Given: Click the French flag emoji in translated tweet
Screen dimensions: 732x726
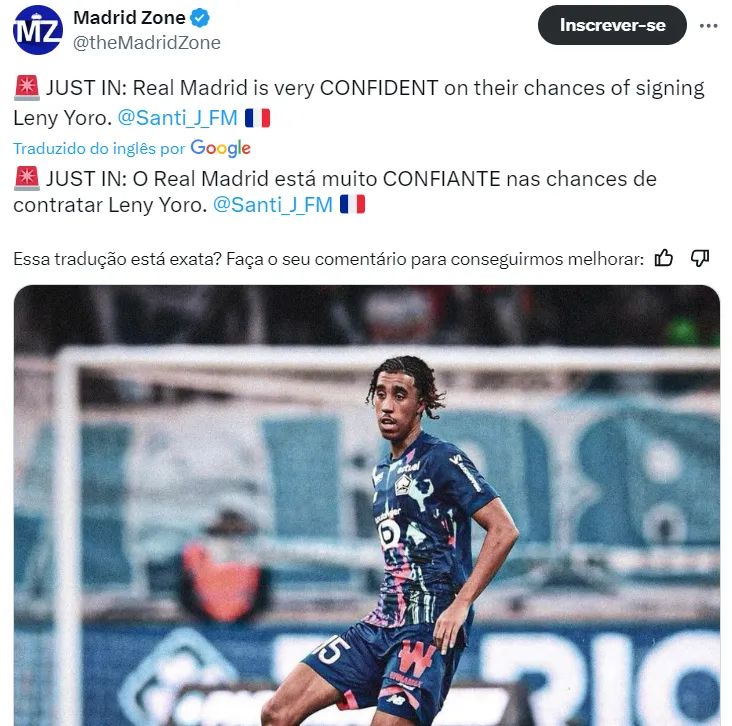Looking at the screenshot, I should (x=352, y=204).
